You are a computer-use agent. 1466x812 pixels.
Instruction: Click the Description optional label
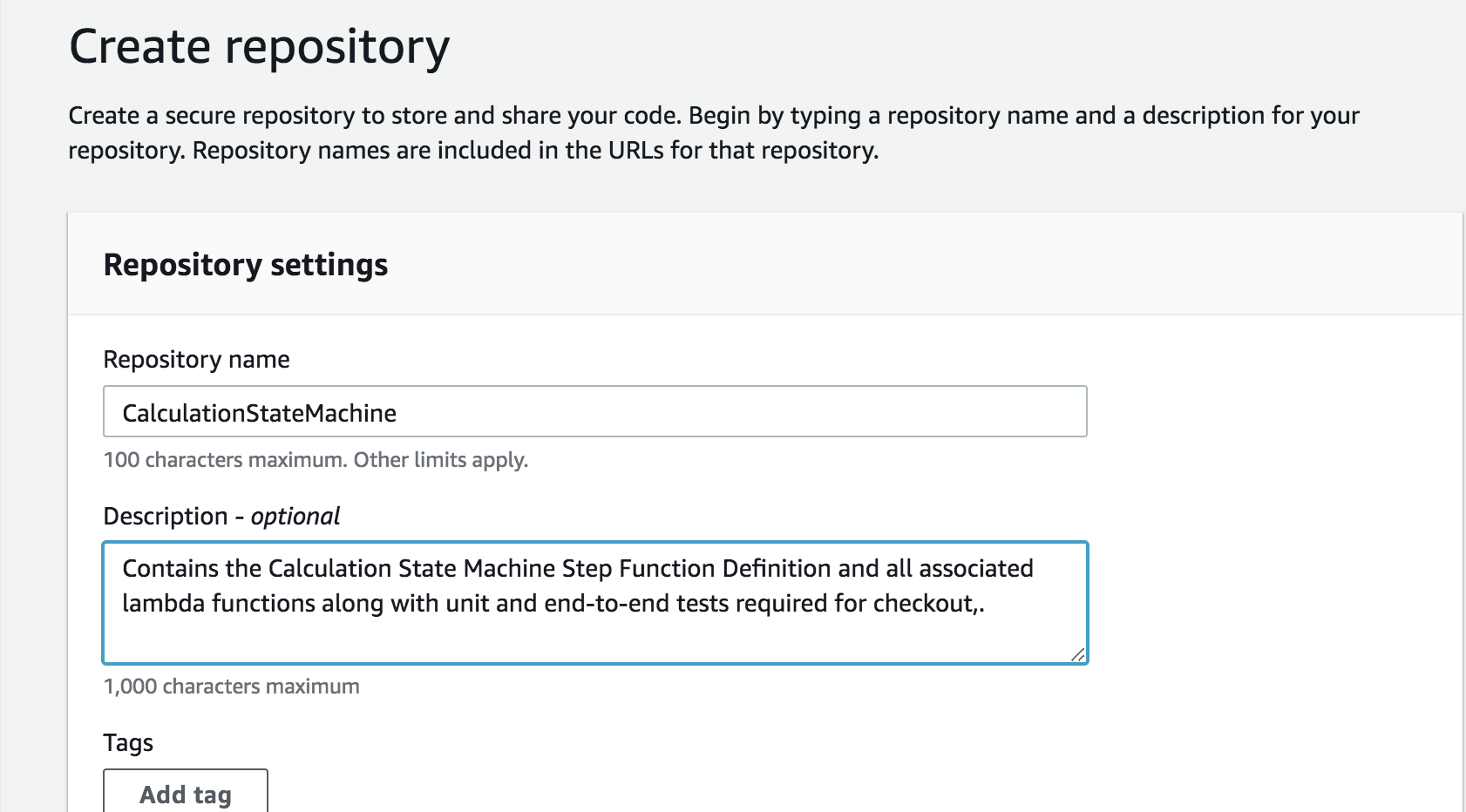(221, 515)
